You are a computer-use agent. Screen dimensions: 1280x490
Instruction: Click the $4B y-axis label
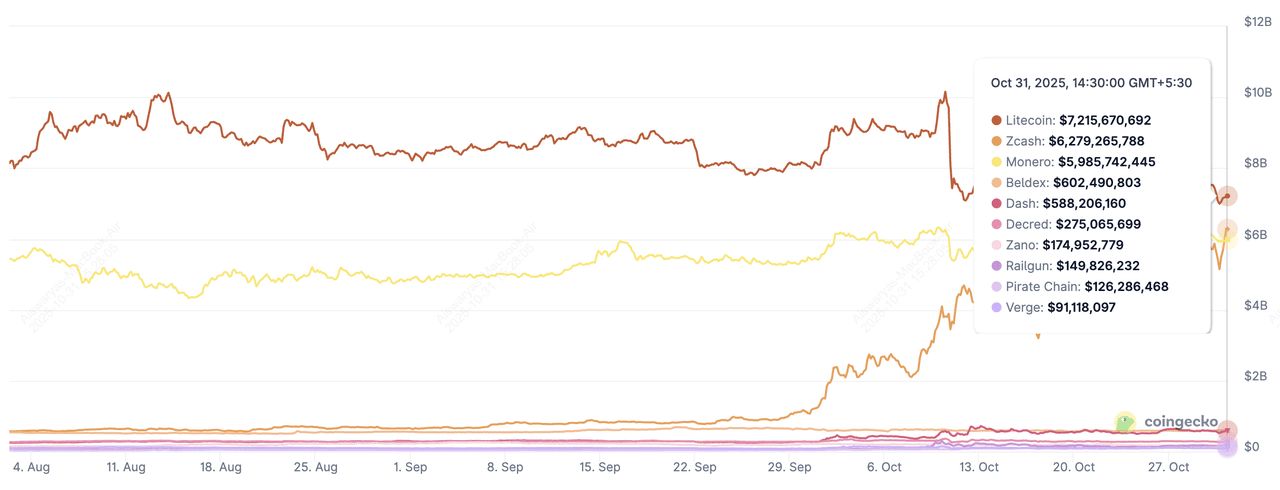pos(1256,306)
